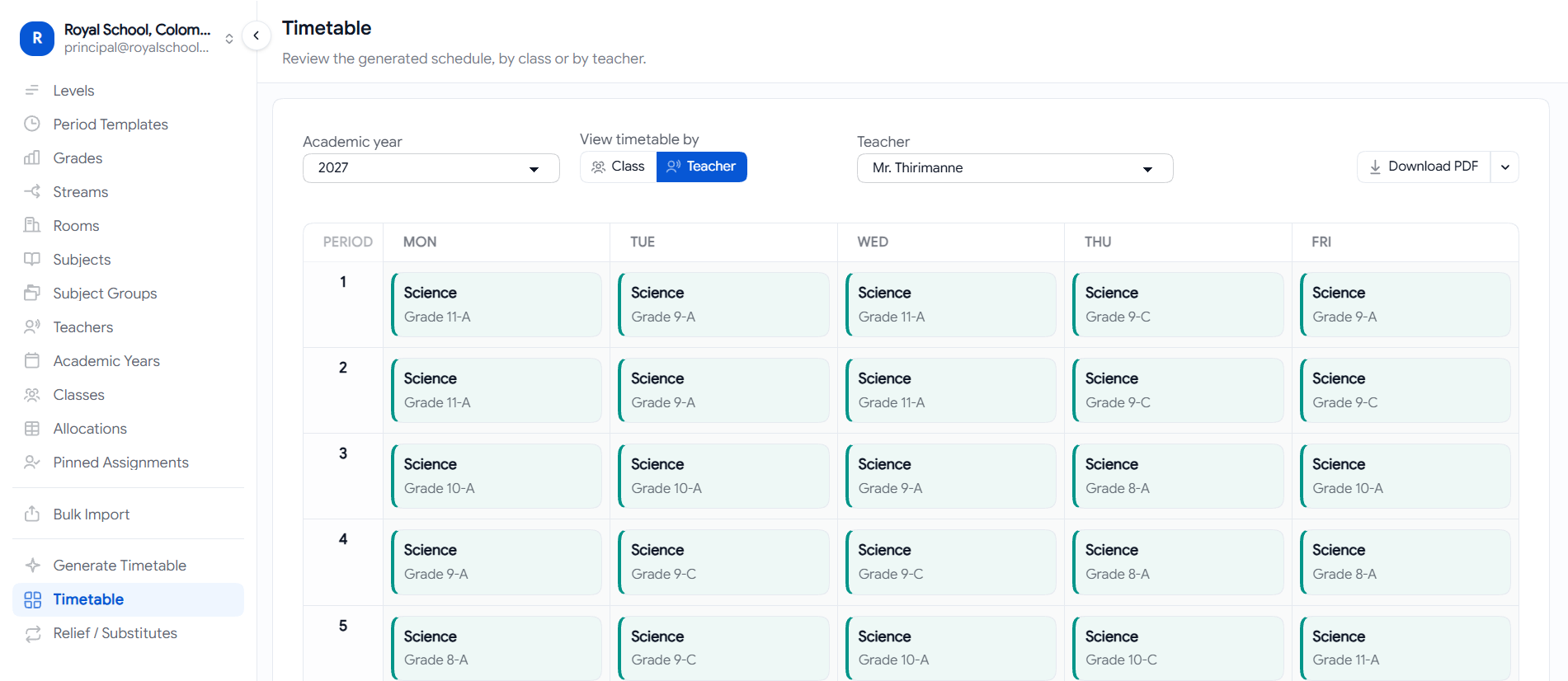Open the Pinned Assignments page
Image resolution: width=1568 pixels, height=681 pixels.
(x=128, y=462)
